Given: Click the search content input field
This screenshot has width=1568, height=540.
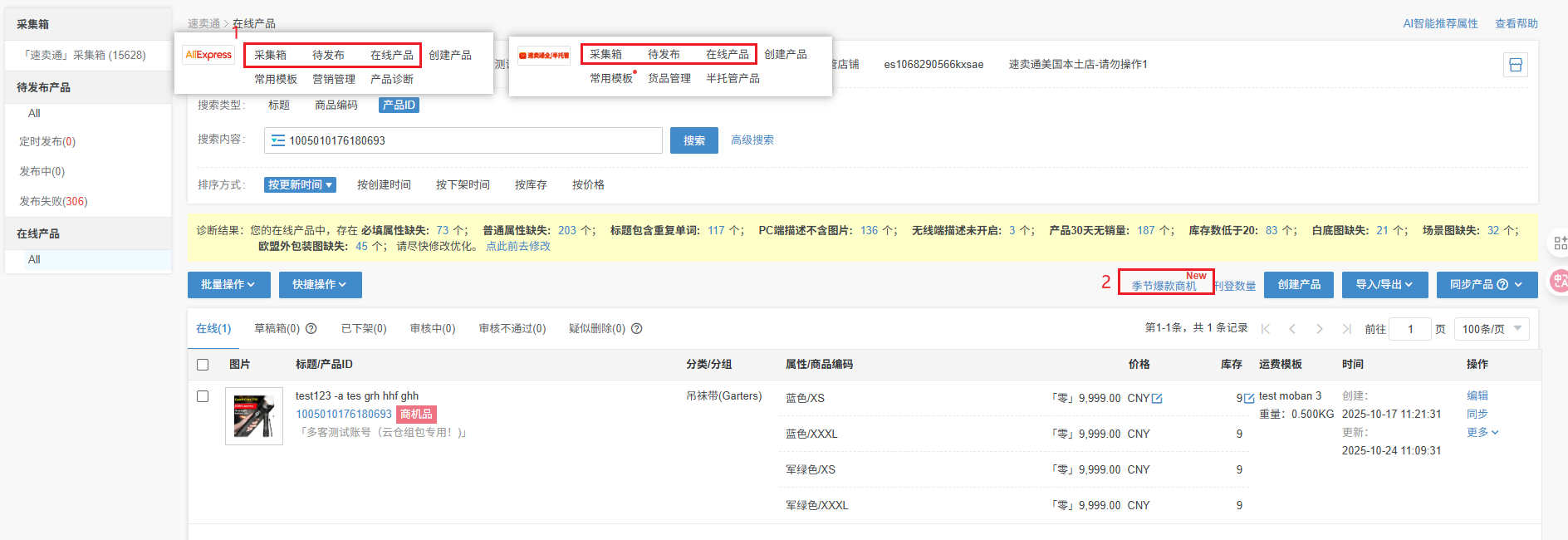Looking at the screenshot, I should click(x=463, y=140).
